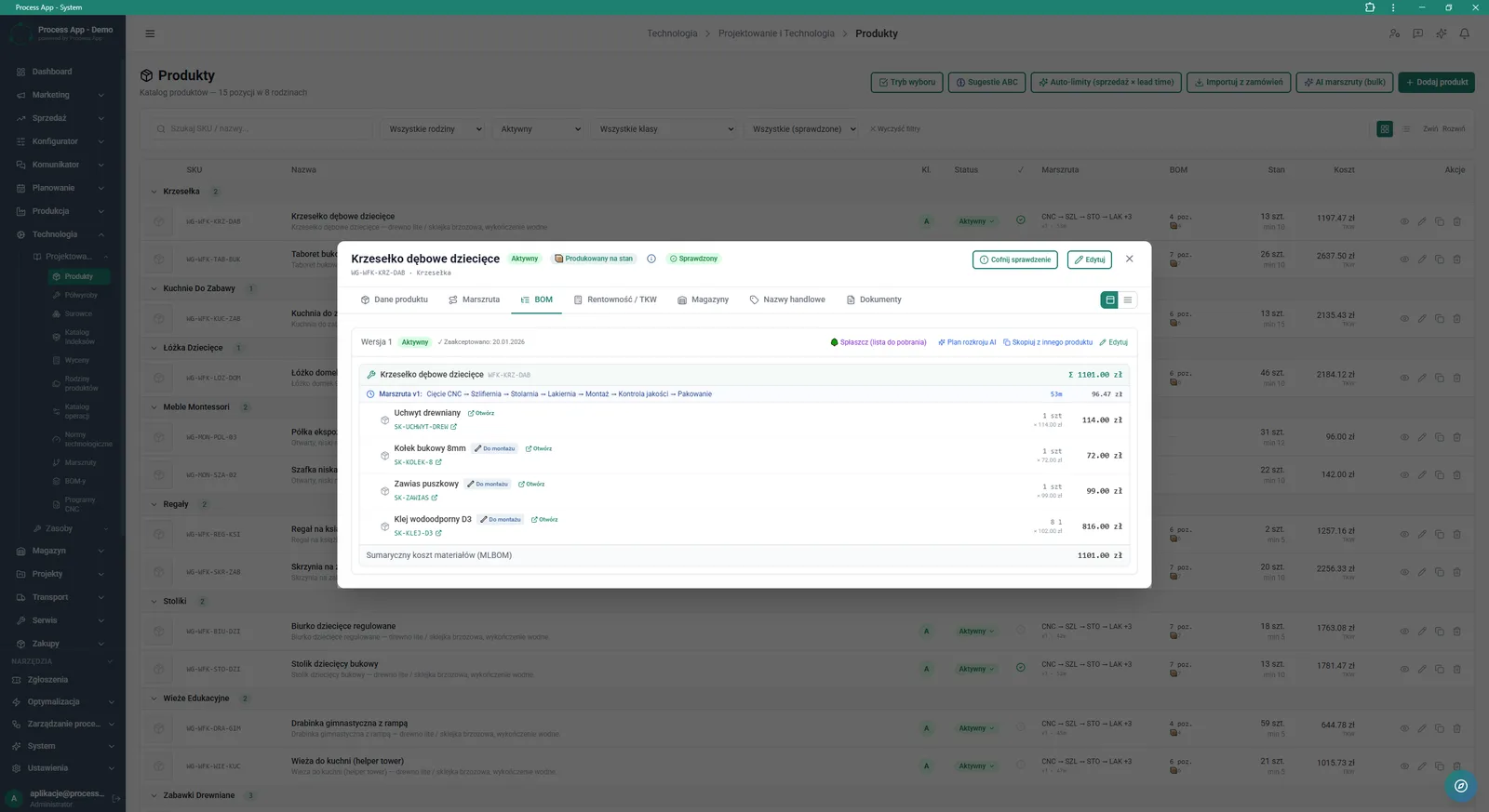1489x812 pixels.
Task: Click eye icon on Drabinka gimnastyczna row
Action: [1404, 728]
